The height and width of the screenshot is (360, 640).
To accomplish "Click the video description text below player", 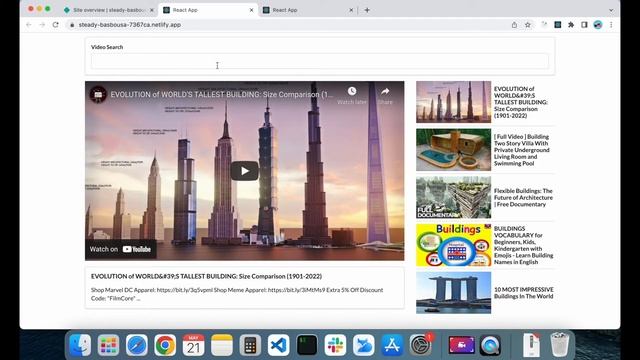I will (x=237, y=294).
